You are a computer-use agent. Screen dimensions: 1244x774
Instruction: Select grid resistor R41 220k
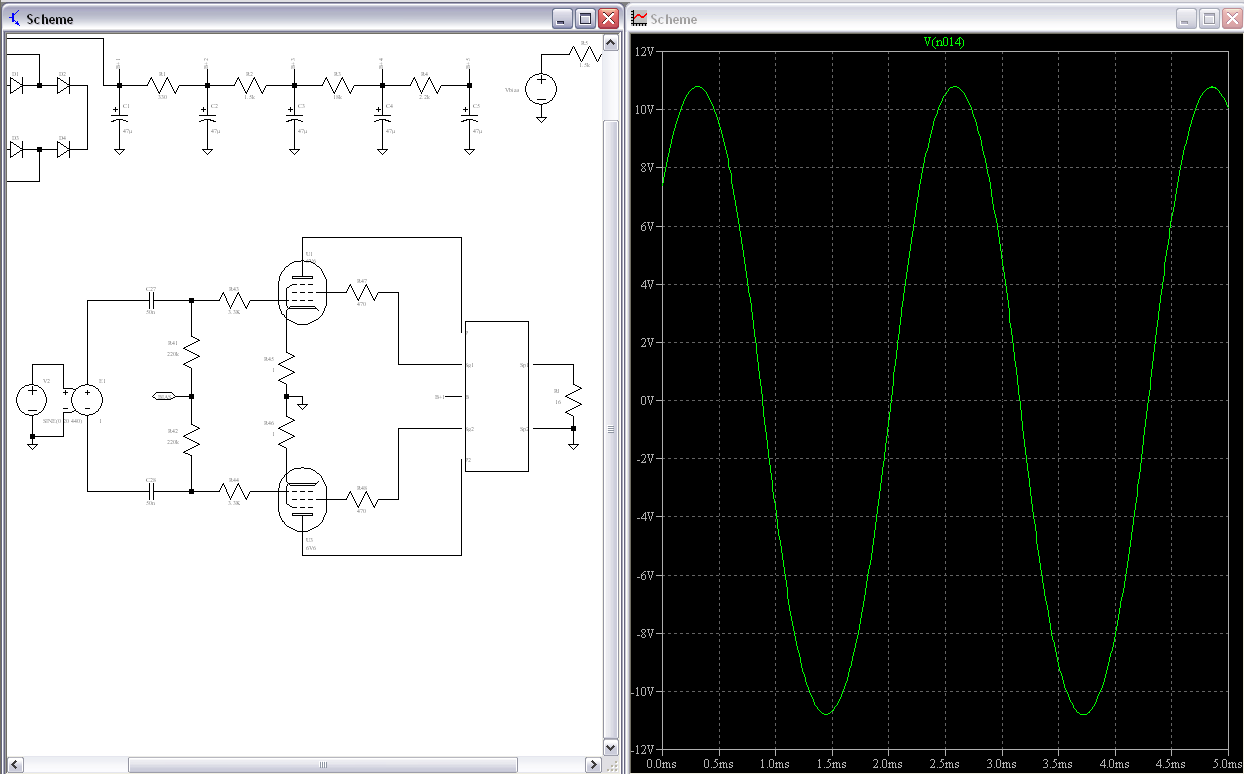[x=191, y=353]
